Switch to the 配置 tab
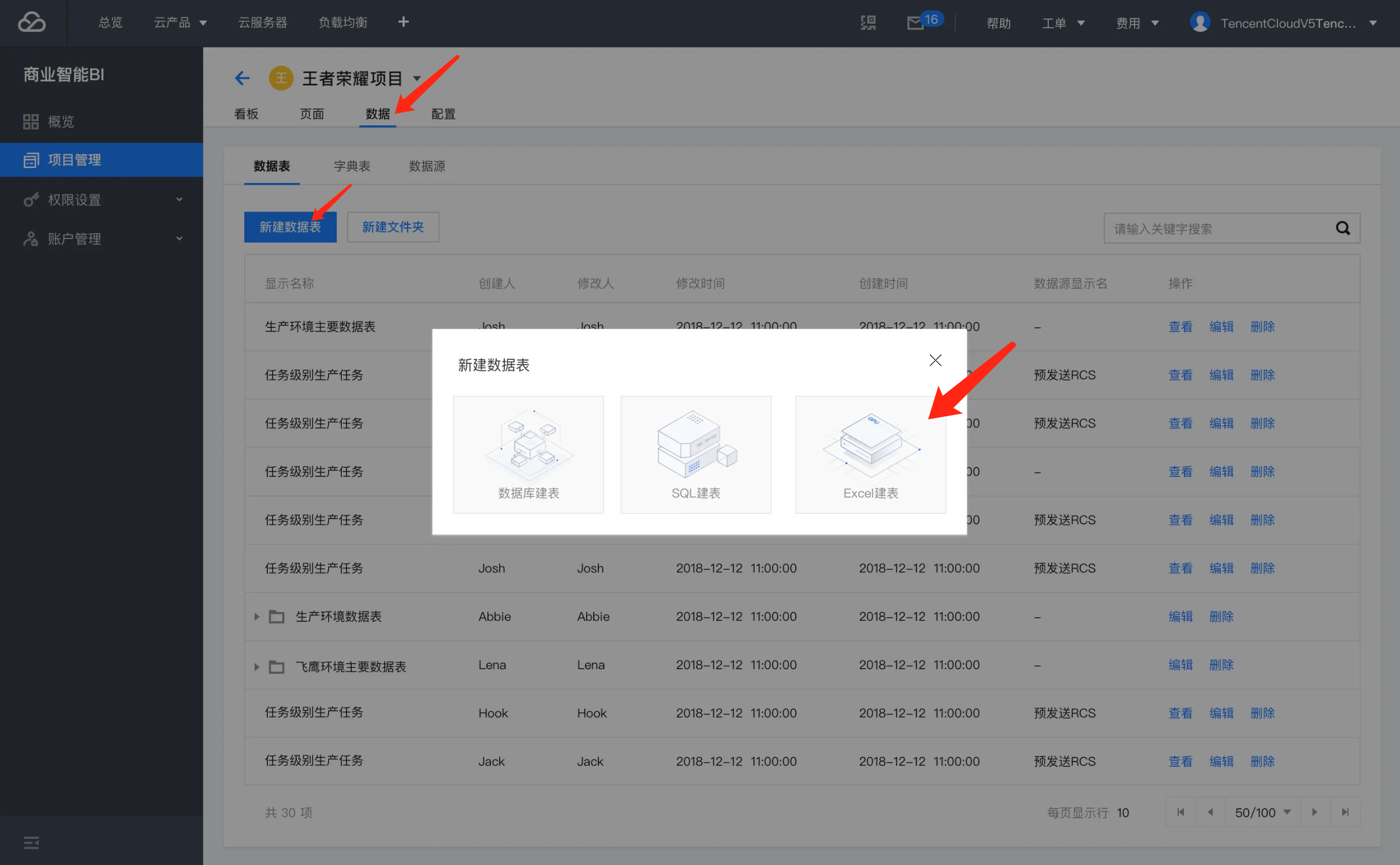 [x=443, y=114]
